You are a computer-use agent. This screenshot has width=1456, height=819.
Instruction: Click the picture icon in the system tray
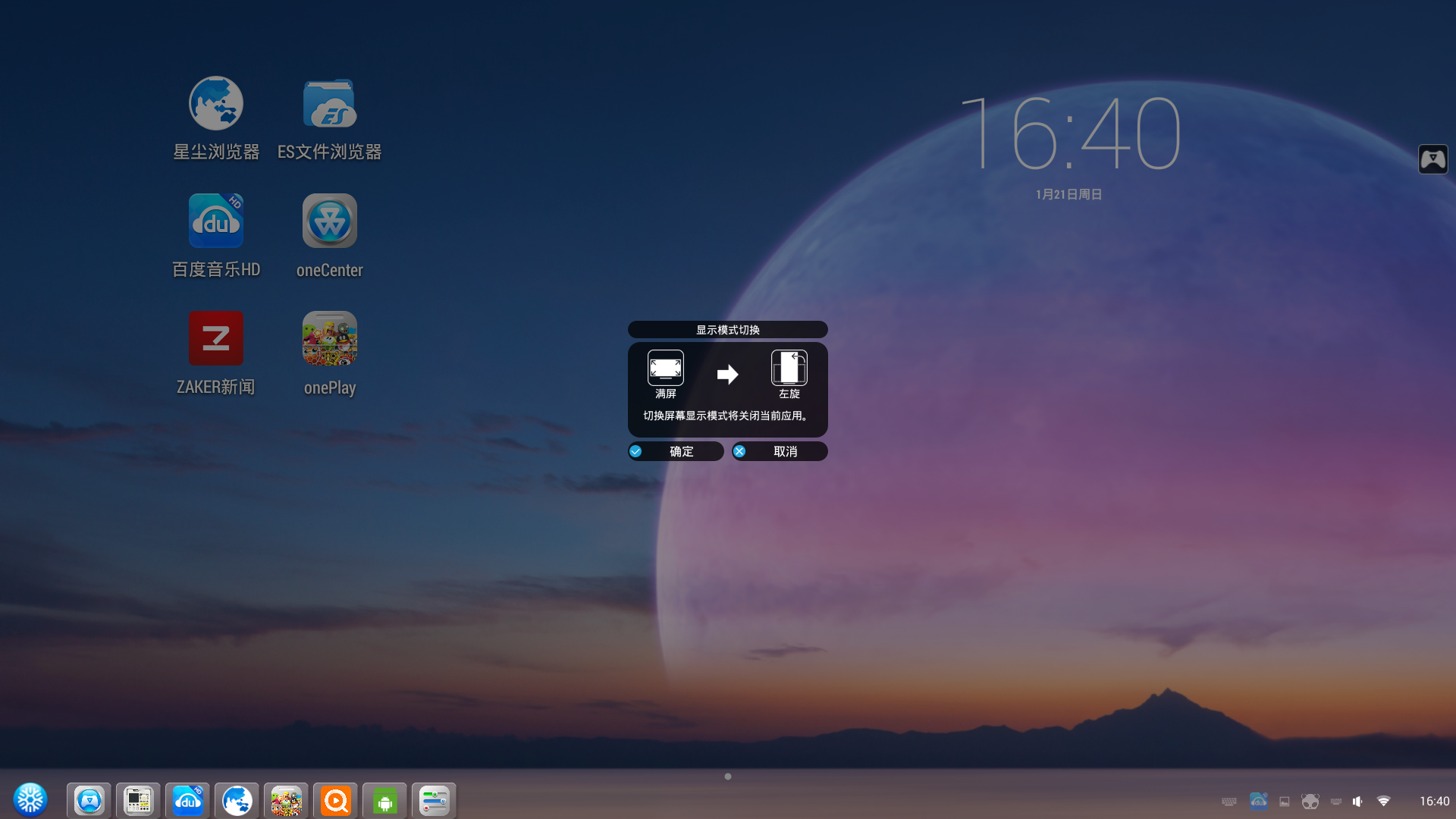click(x=1285, y=802)
